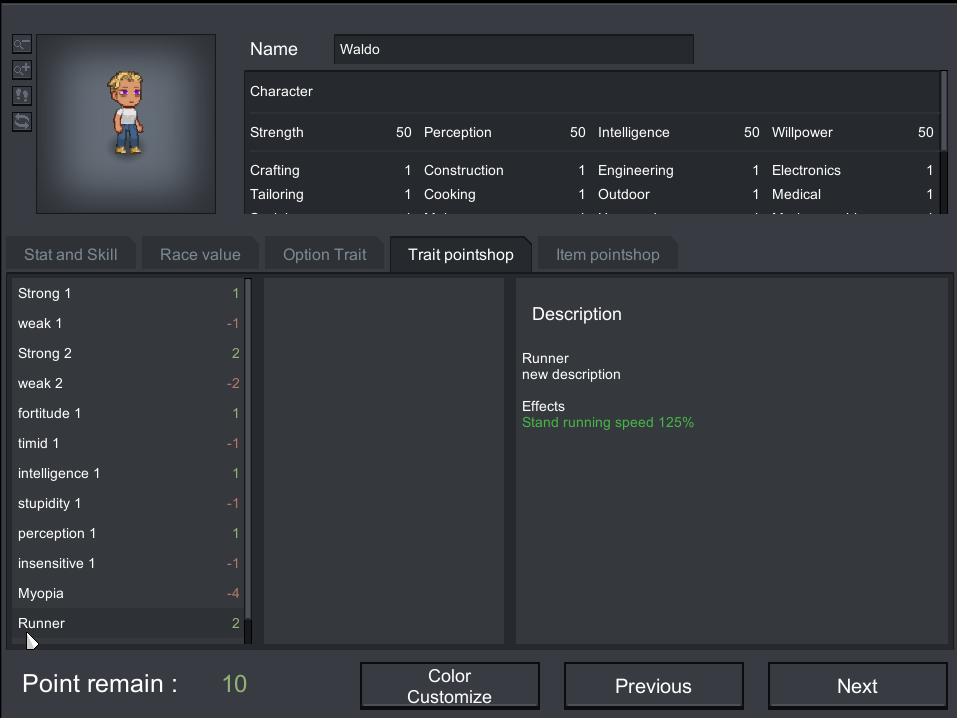The height and width of the screenshot is (718, 957).
Task: Open the Option Trait tab
Action: (x=324, y=254)
